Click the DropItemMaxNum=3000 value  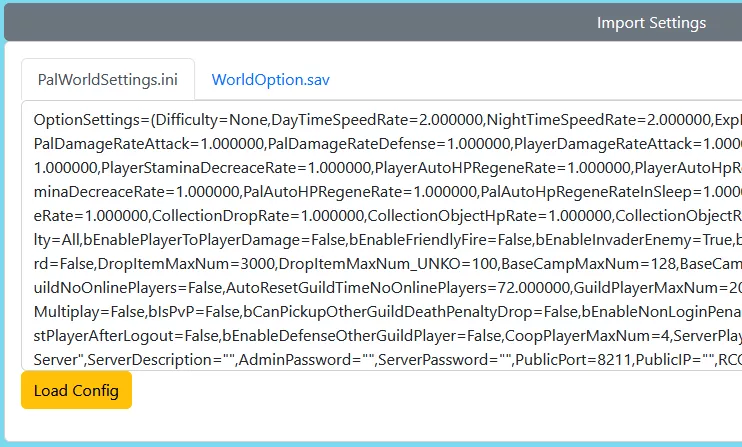pos(186,264)
